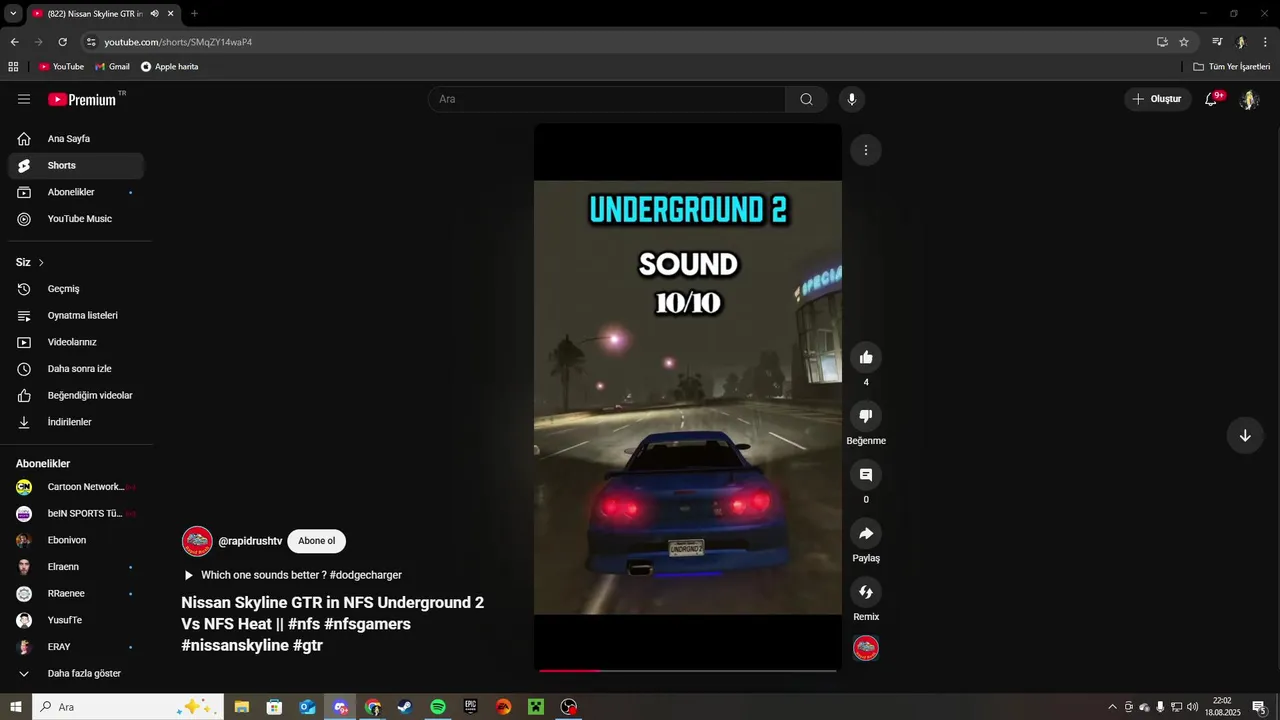
Task: Open the Gmail bookmark
Action: pos(112,67)
